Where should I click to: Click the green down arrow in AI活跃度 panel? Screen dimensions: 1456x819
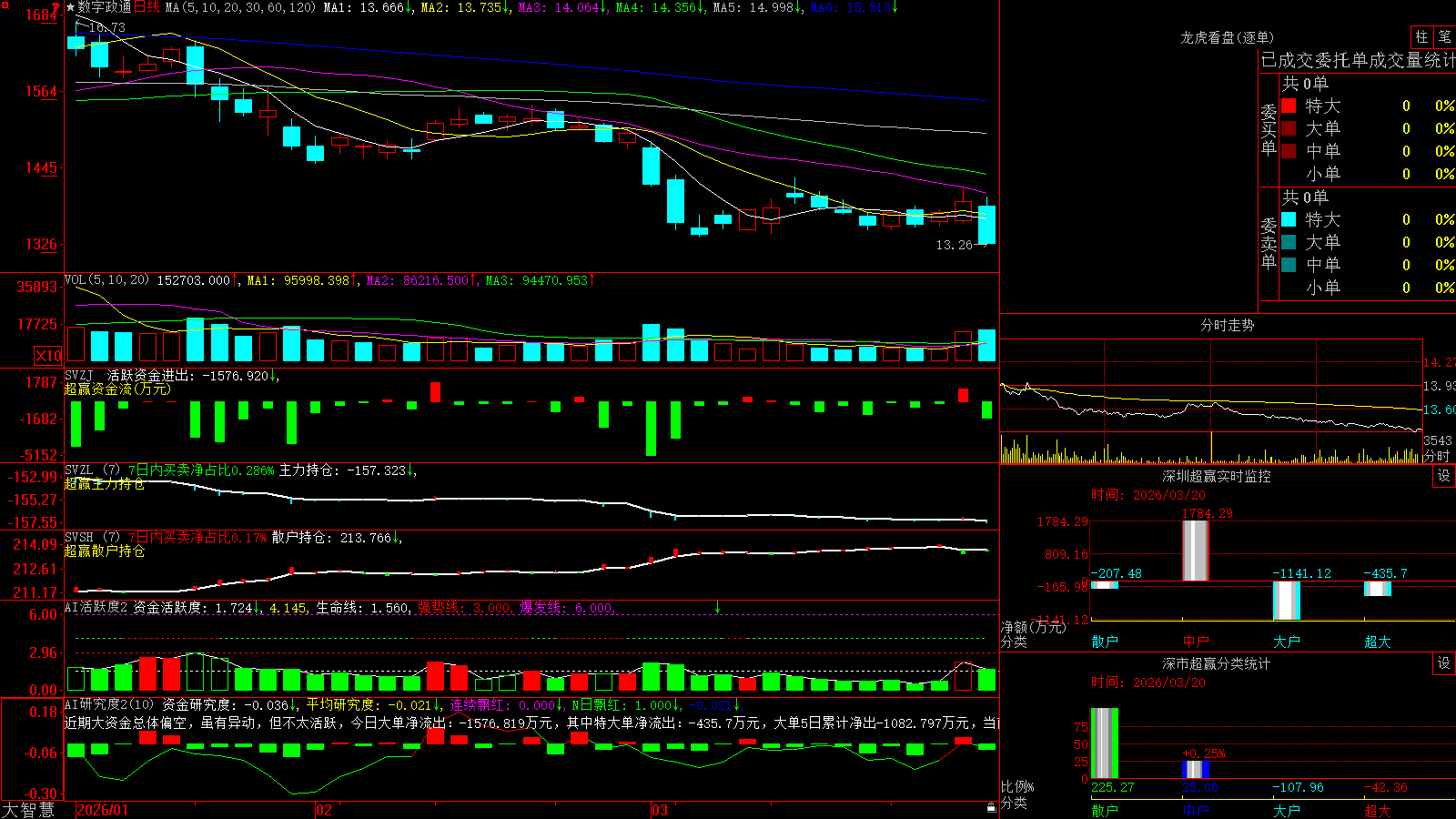(717, 607)
